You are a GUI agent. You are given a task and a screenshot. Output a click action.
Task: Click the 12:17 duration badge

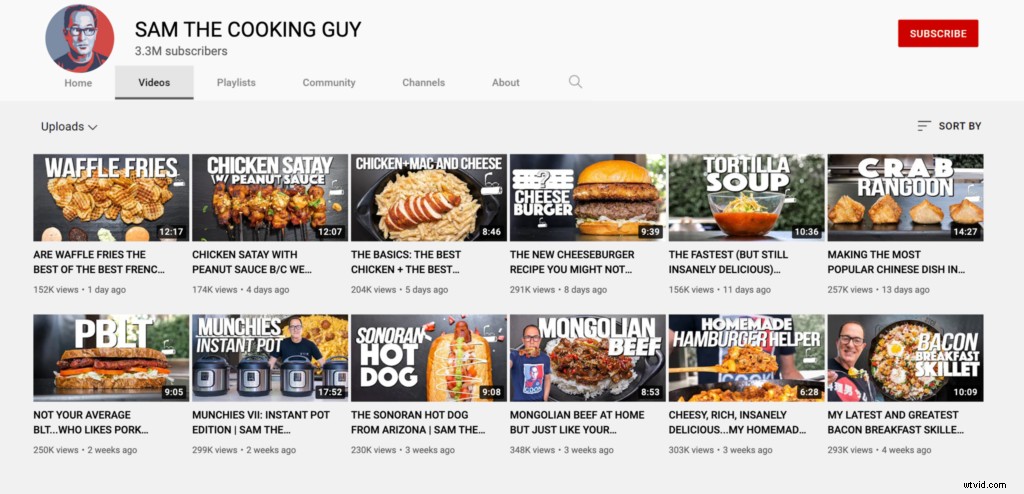(x=172, y=232)
